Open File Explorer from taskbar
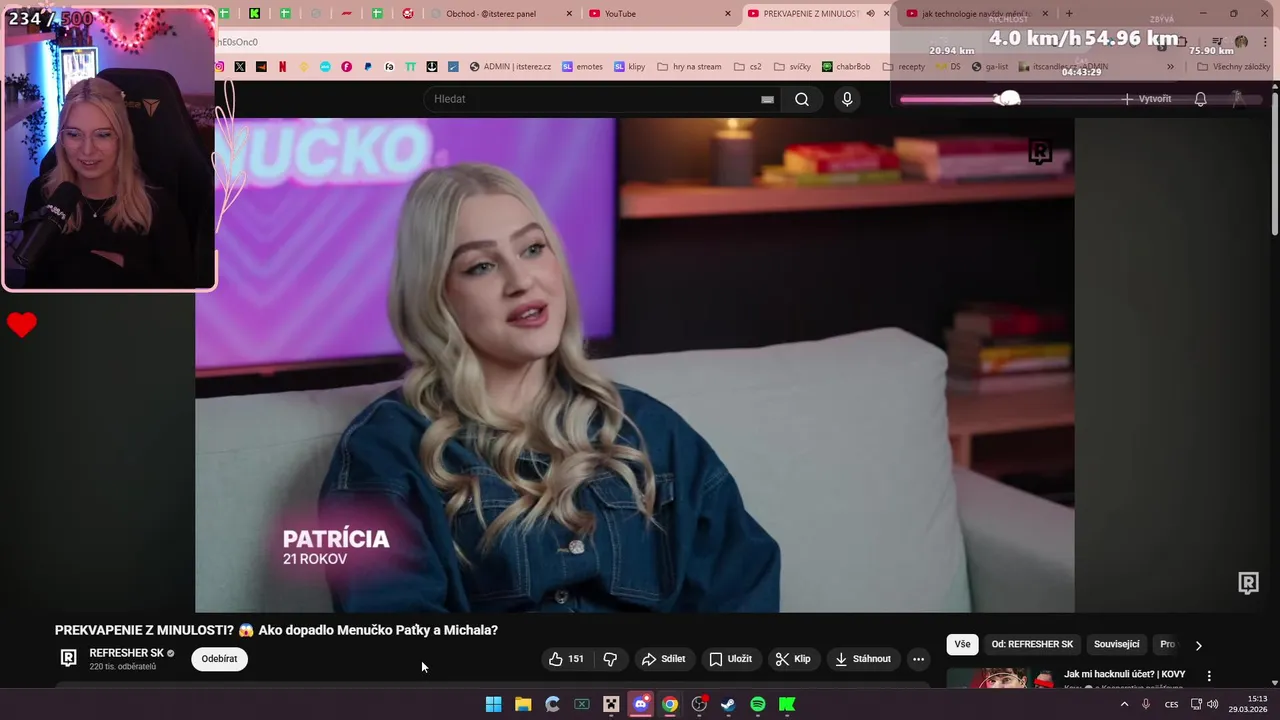Viewport: 1280px width, 720px height. (x=523, y=704)
